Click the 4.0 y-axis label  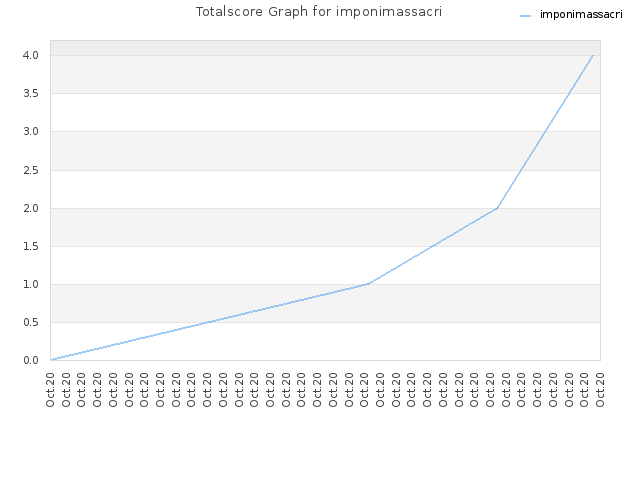pyautogui.click(x=31, y=55)
